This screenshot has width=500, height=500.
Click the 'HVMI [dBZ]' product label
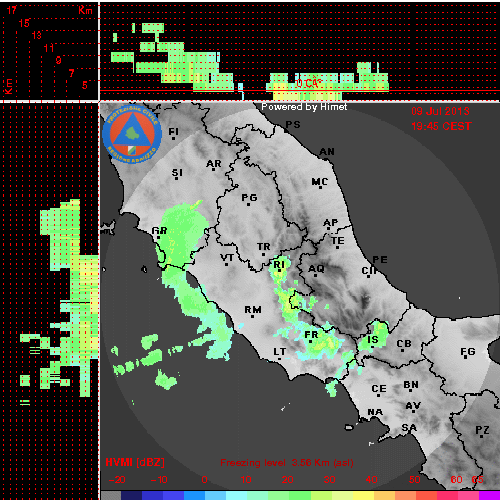(x=135, y=462)
